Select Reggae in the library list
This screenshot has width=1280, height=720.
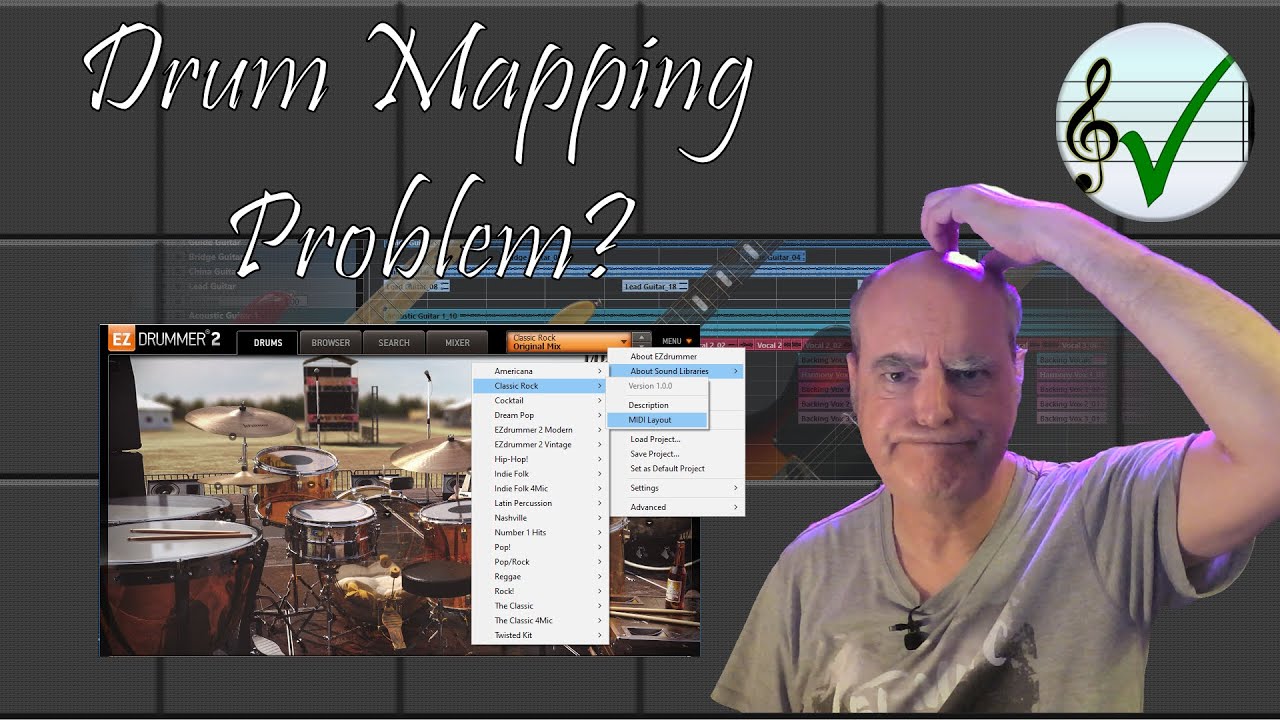pos(539,576)
